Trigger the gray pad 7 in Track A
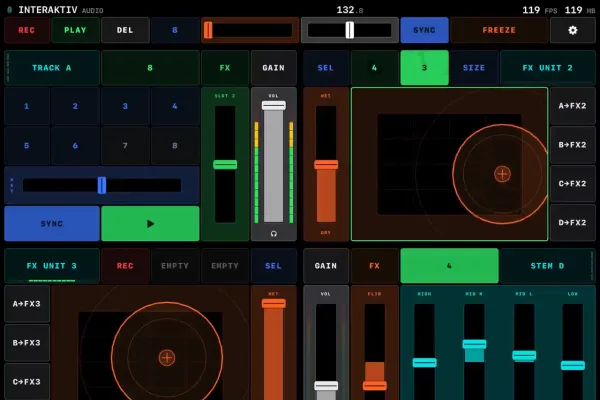The height and width of the screenshot is (400, 600). [125, 145]
